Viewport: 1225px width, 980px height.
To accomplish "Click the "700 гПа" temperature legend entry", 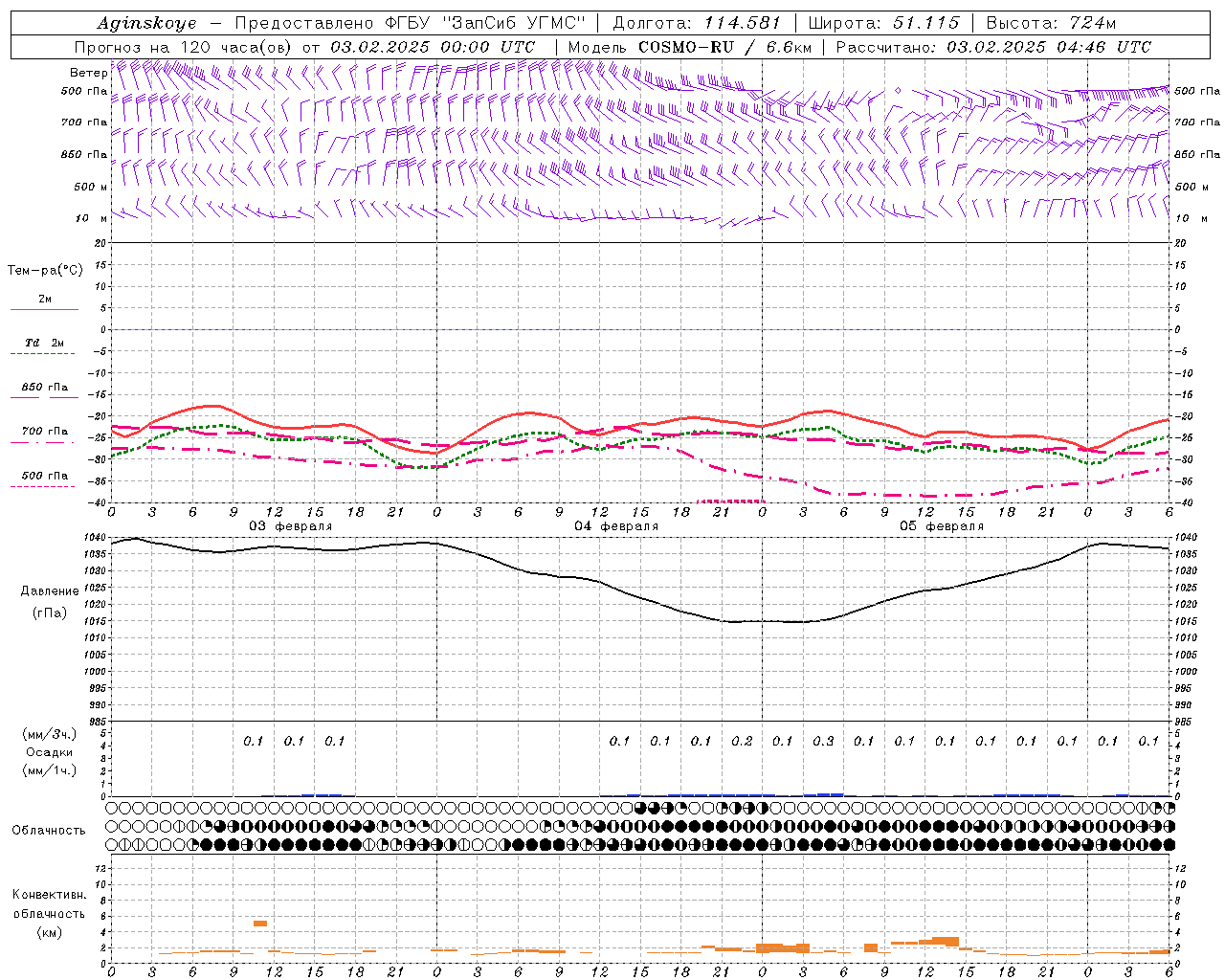I will [44, 432].
